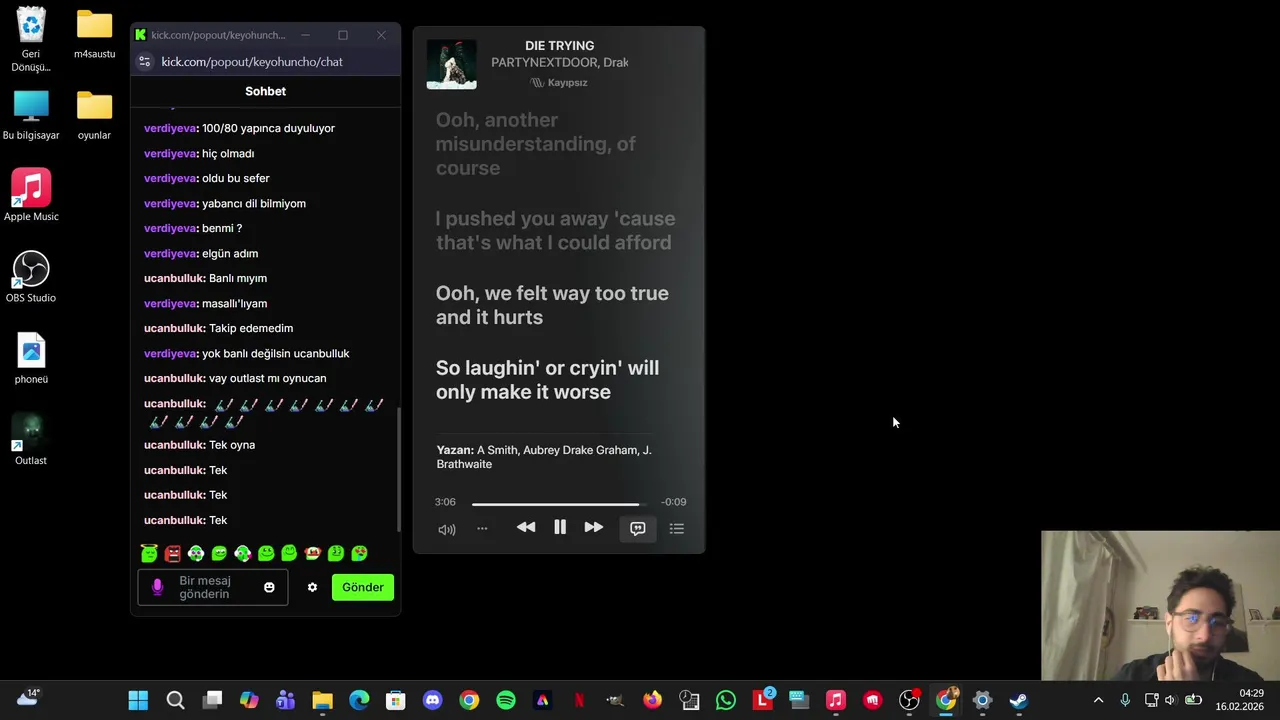1280x720 pixels.
Task: Click the DIE TRYING album artwork
Action: pos(451,64)
